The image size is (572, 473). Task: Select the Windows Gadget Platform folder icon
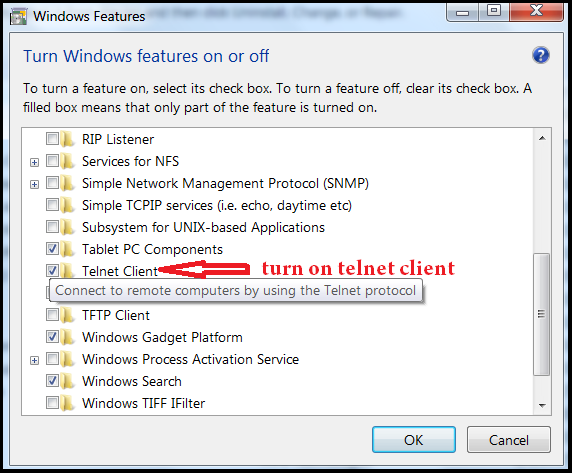pos(67,337)
